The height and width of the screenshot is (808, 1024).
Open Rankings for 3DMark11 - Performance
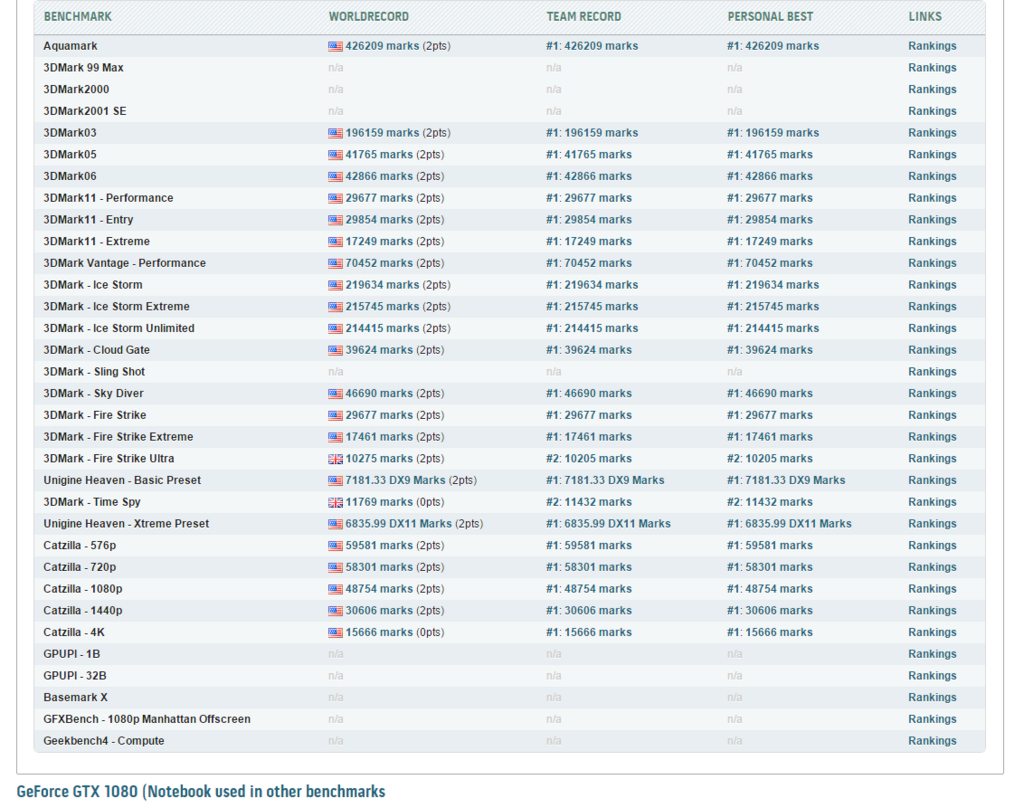(932, 198)
